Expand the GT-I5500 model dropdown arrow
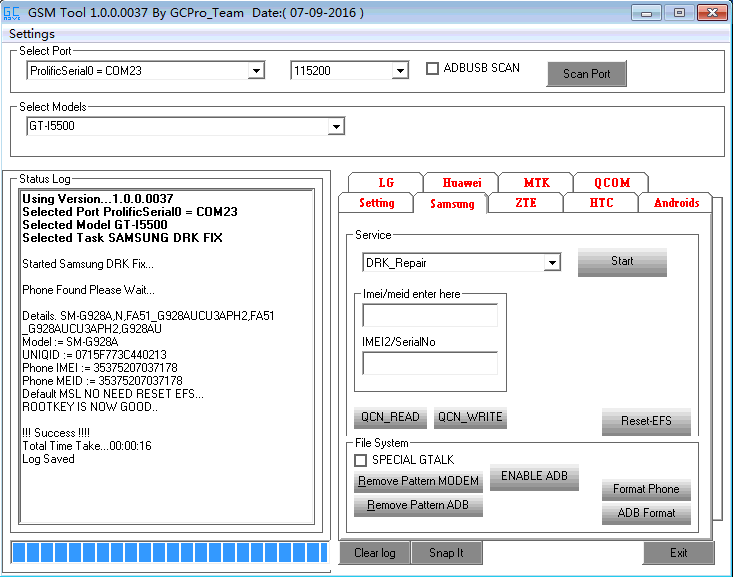 click(x=336, y=126)
